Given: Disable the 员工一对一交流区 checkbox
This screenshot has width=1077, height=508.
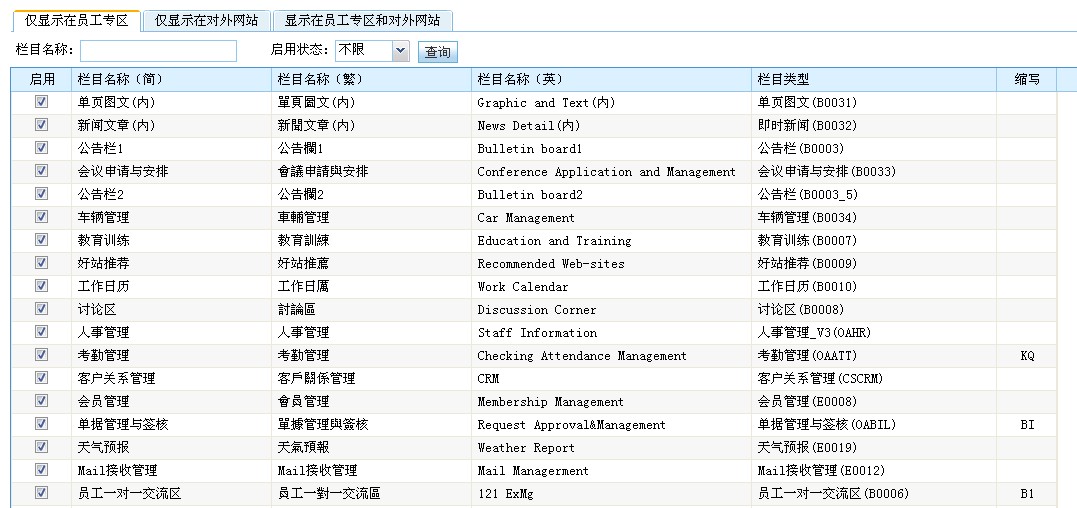Looking at the screenshot, I should coord(41,493).
